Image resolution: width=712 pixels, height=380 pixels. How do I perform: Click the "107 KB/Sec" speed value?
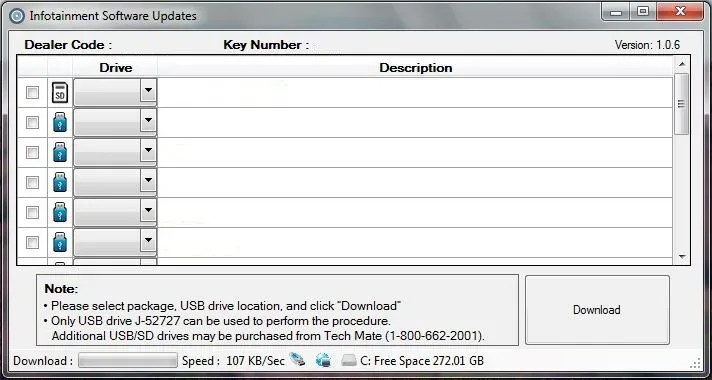pyautogui.click(x=256, y=361)
